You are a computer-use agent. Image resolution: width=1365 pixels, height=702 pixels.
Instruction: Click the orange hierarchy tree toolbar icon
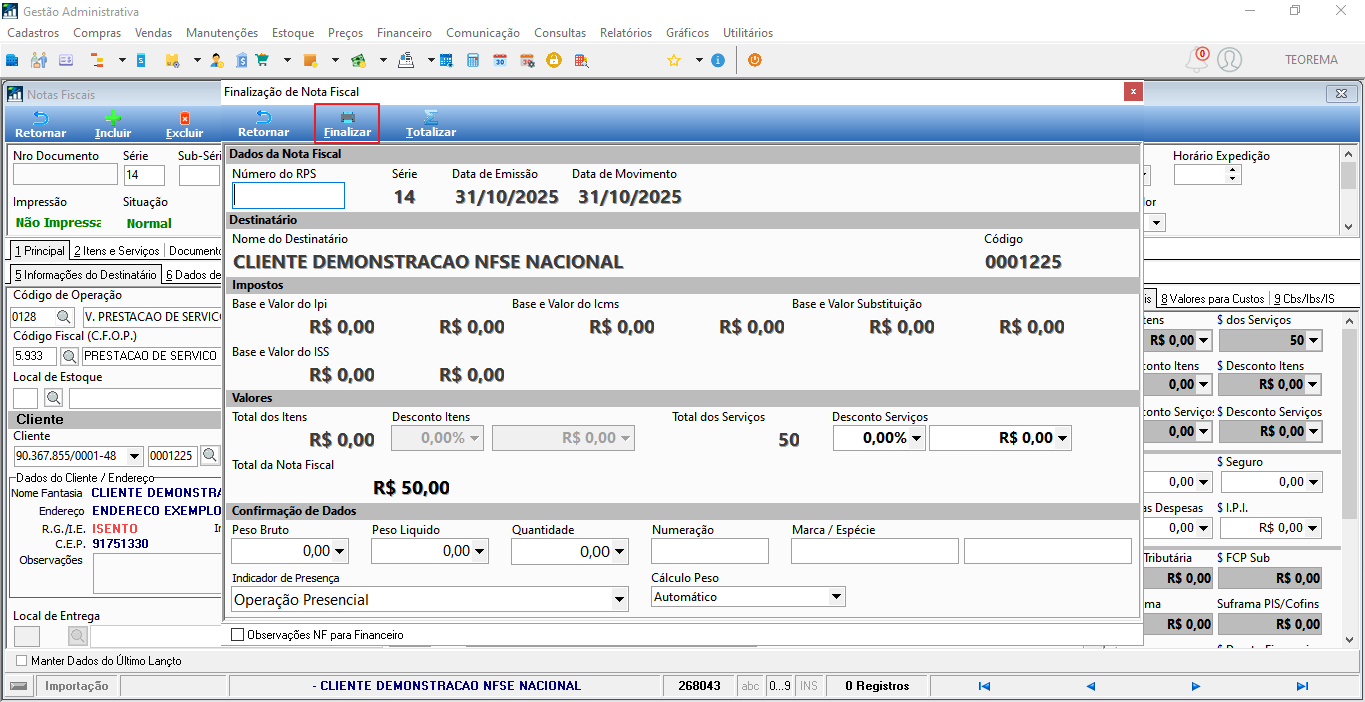click(x=98, y=60)
